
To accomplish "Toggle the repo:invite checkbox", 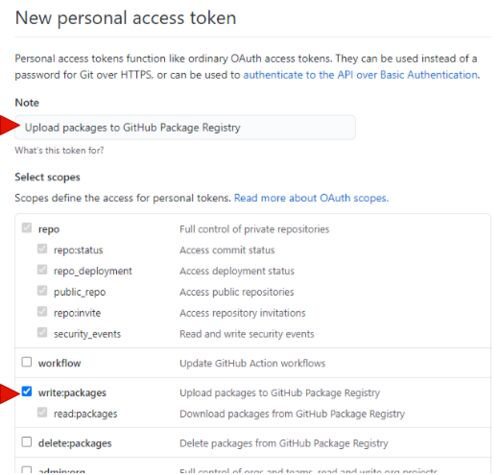I will [42, 312].
